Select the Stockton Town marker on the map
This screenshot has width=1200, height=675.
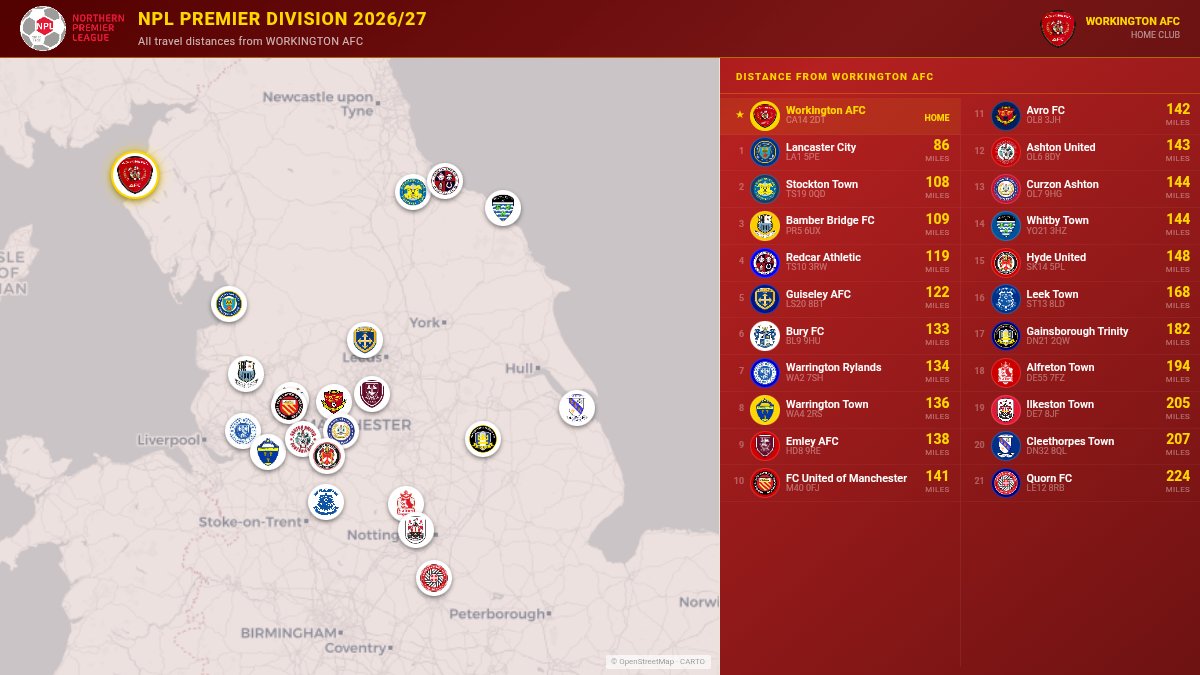[x=412, y=191]
